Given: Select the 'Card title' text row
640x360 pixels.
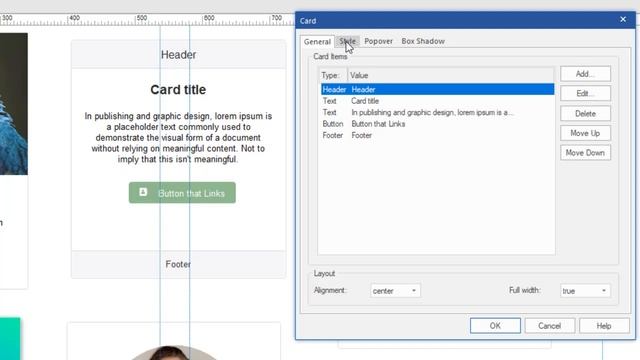Looking at the screenshot, I should [437, 101].
